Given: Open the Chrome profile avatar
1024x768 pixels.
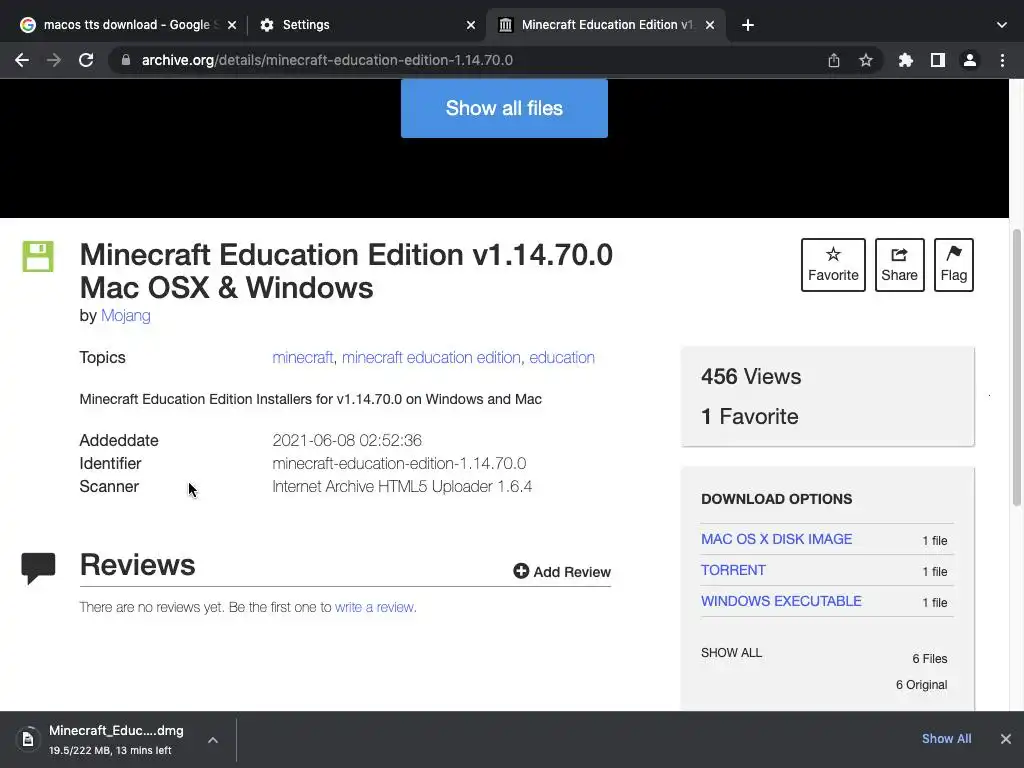Looking at the screenshot, I should pyautogui.click(x=970, y=60).
